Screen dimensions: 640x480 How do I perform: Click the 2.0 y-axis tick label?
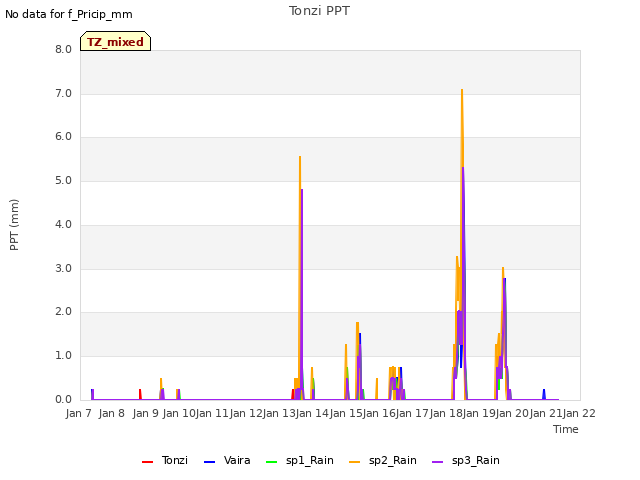click(63, 312)
